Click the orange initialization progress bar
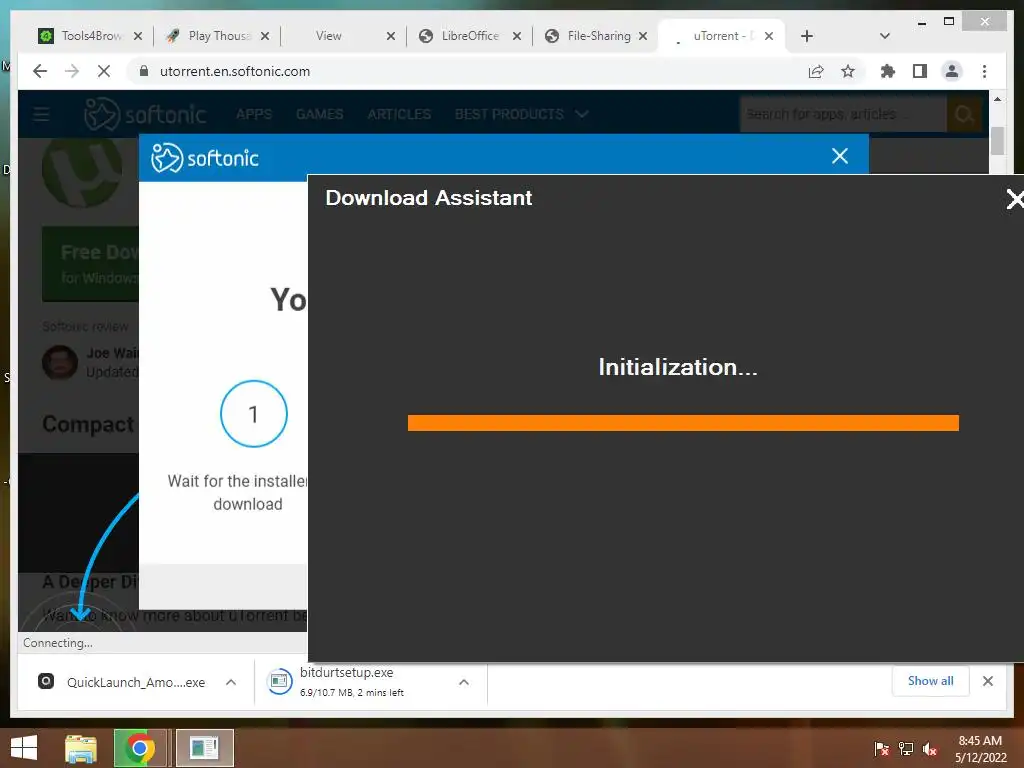Viewport: 1024px width, 768px height. 683,423
